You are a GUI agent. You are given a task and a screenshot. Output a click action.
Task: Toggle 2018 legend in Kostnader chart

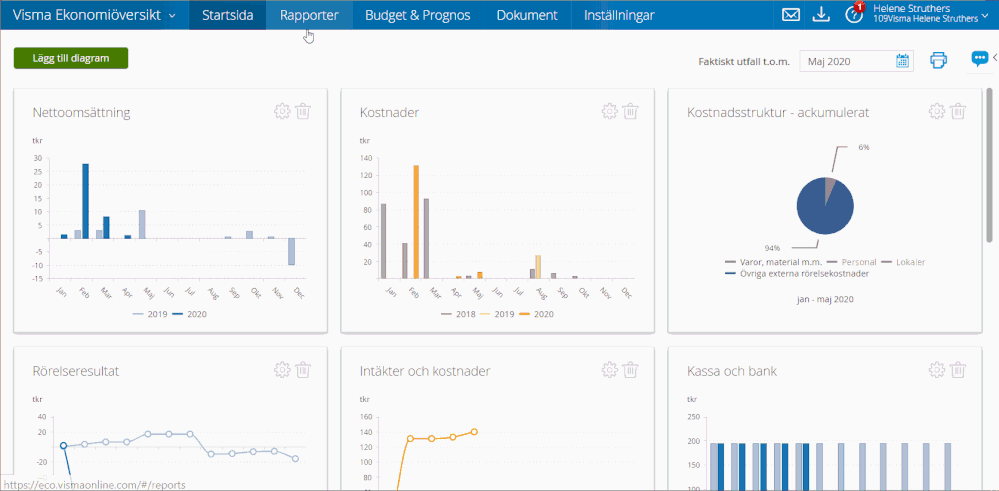click(x=458, y=314)
